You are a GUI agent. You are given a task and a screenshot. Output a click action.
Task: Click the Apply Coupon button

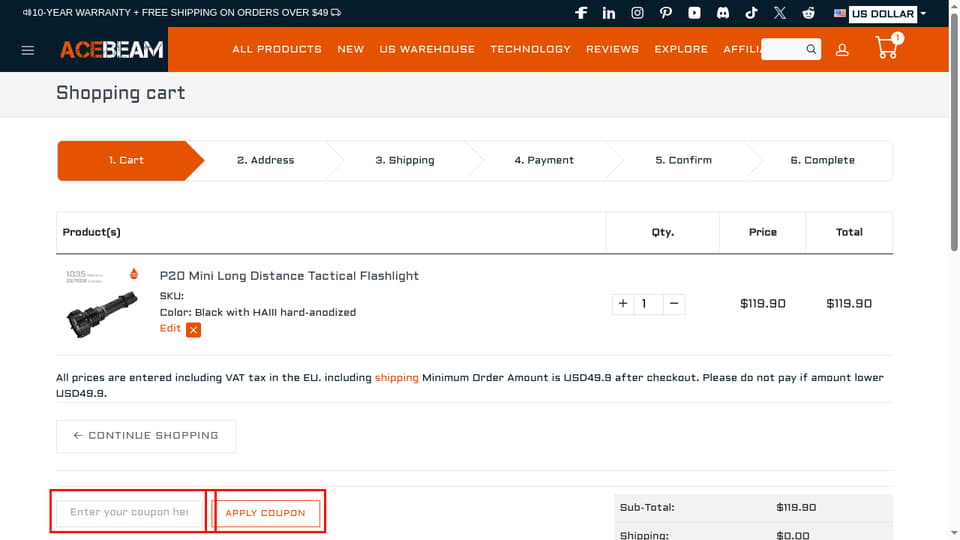click(x=265, y=513)
